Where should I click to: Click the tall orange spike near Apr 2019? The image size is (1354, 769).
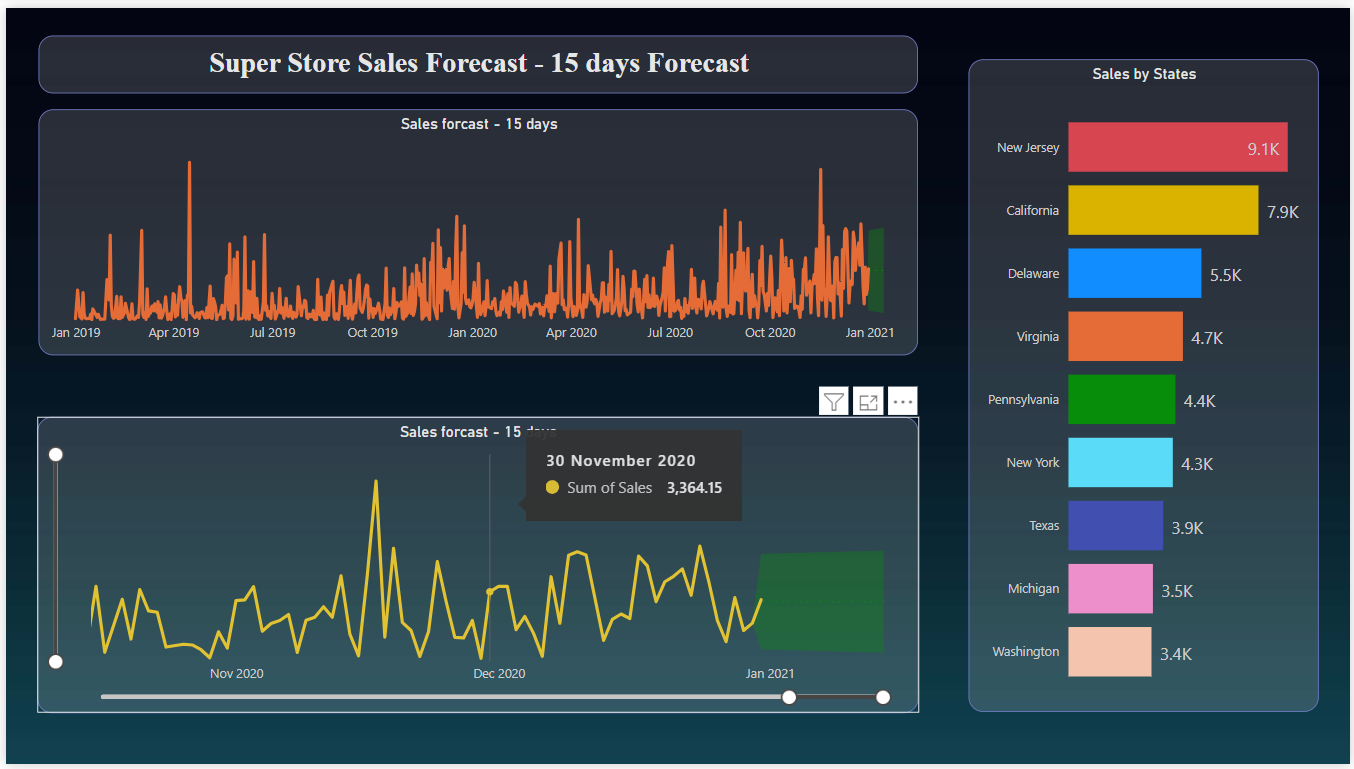(x=190, y=200)
